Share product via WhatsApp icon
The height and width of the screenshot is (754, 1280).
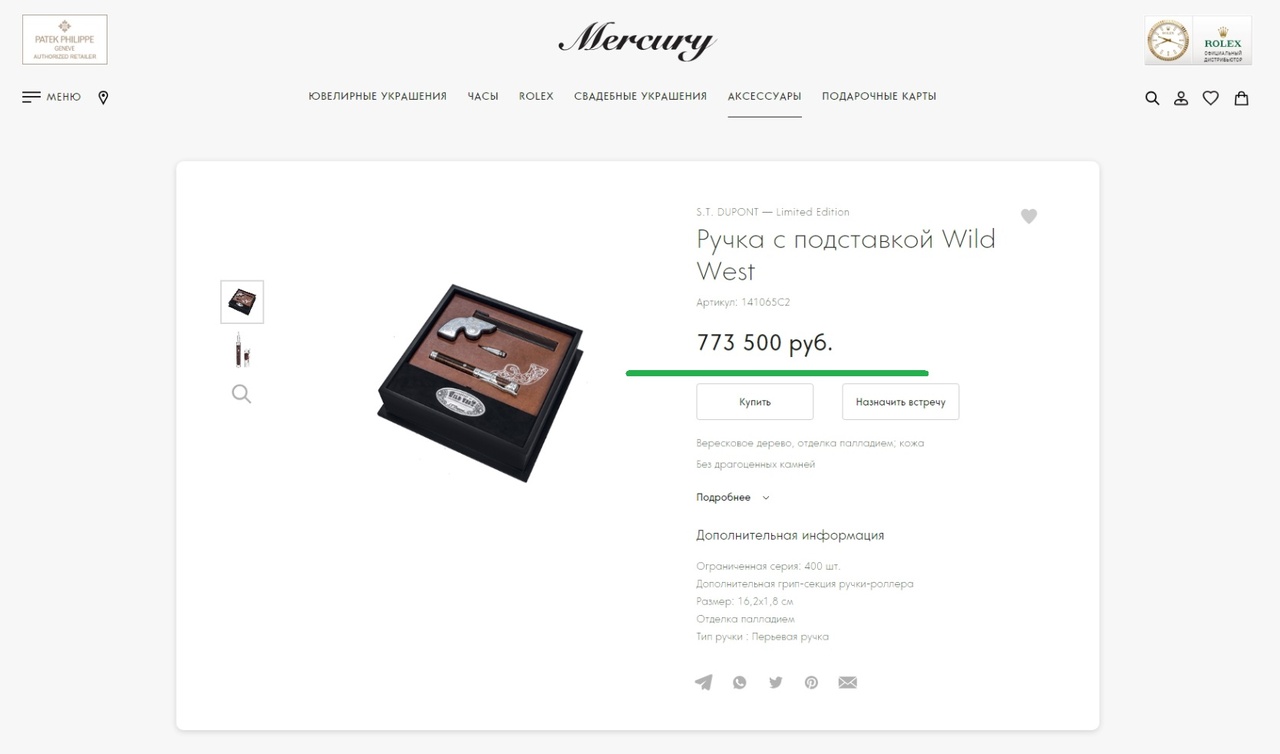740,682
